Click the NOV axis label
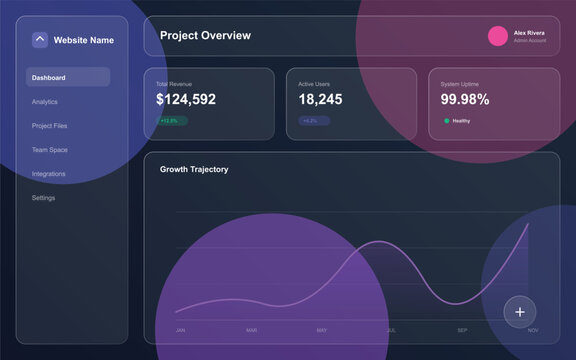 coord(533,331)
